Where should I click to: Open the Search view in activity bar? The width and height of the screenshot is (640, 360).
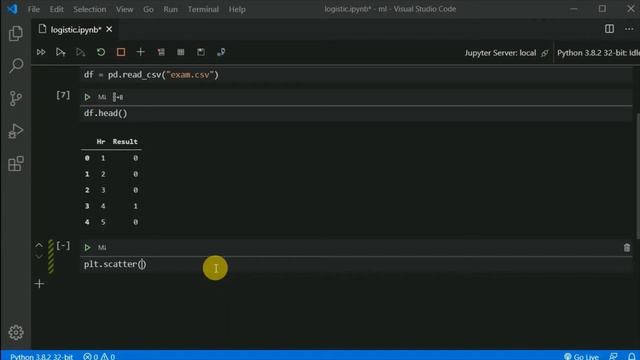(x=16, y=65)
